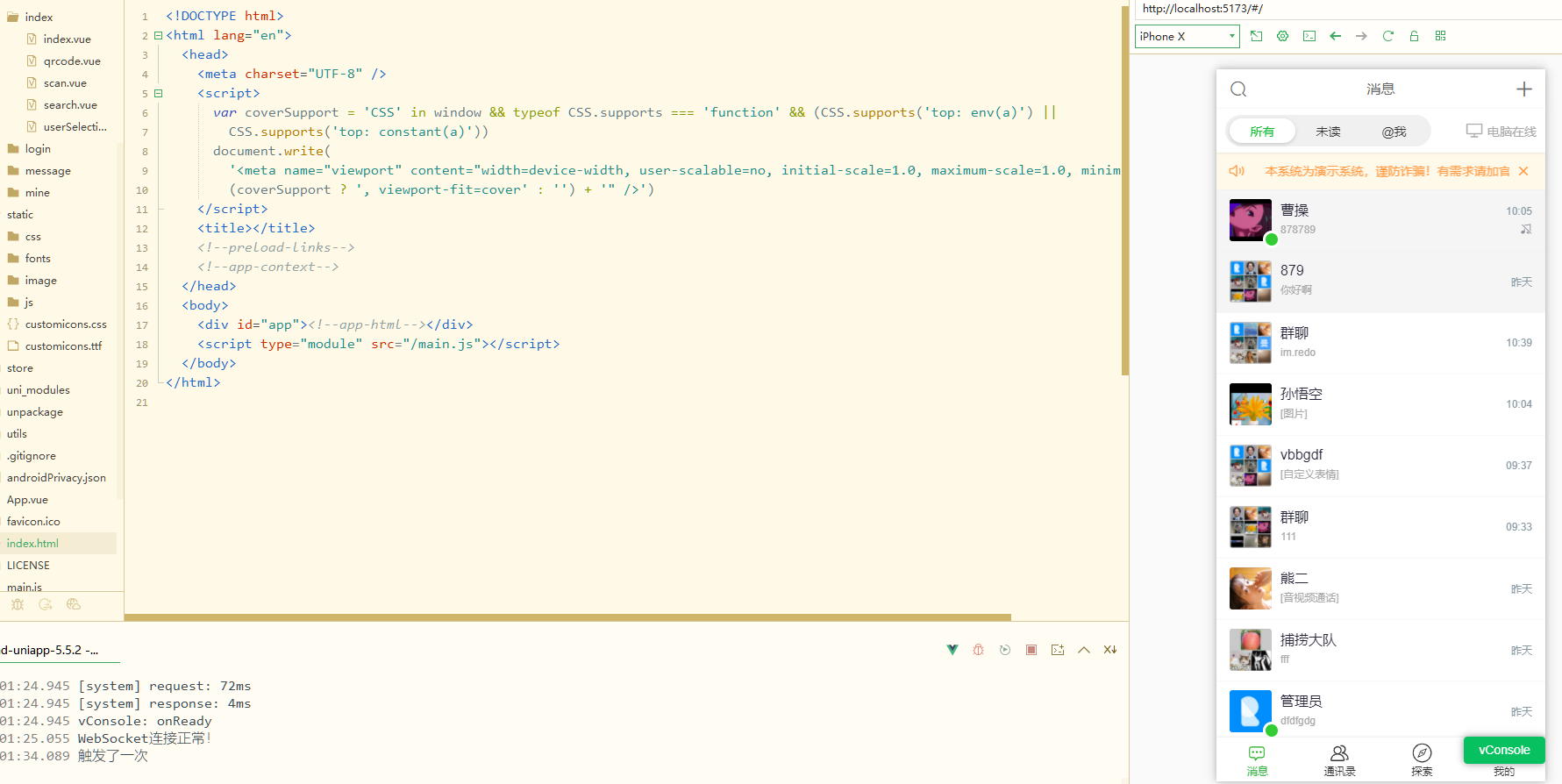The image size is (1562, 784).
Task: Click the speaker icon in notice banner
Action: coord(1237,171)
